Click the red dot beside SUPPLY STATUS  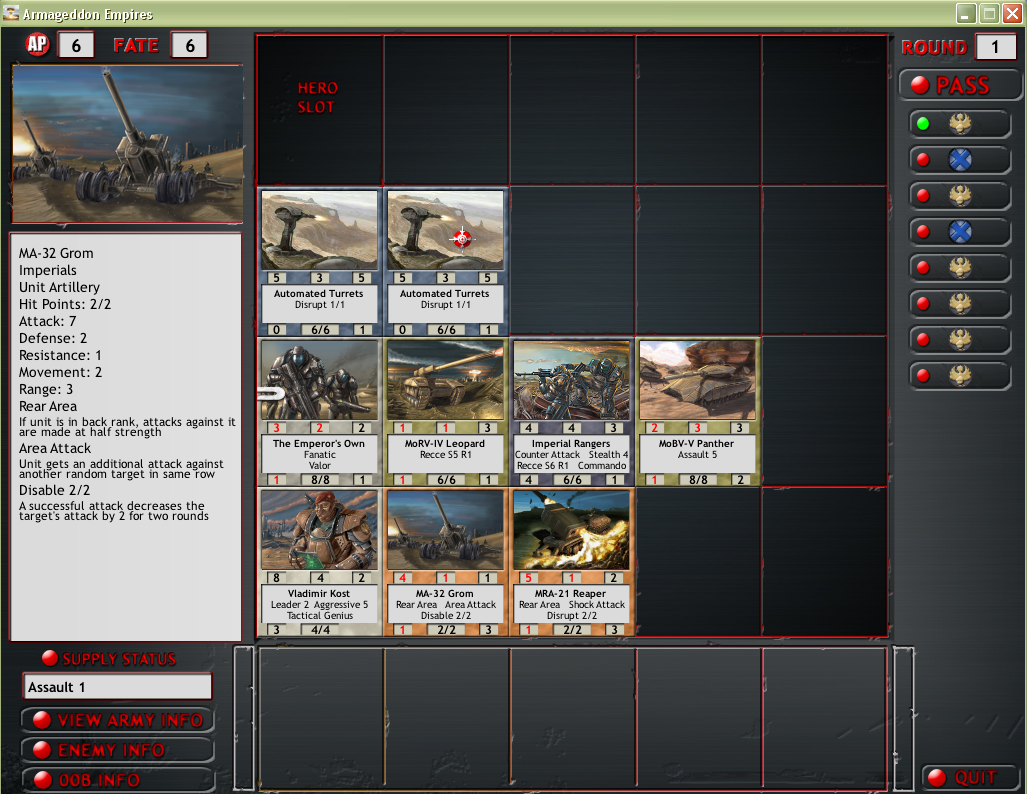coord(50,658)
